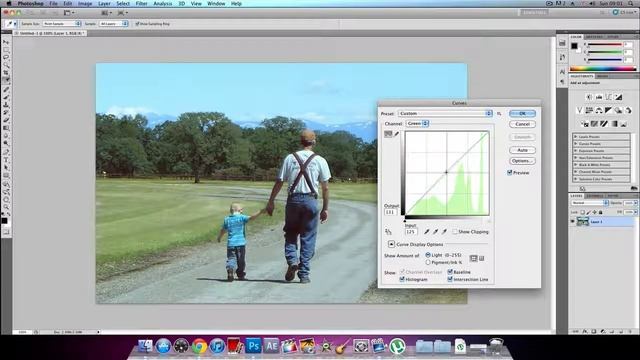Select Pigment/Ink % radio button

(428, 262)
